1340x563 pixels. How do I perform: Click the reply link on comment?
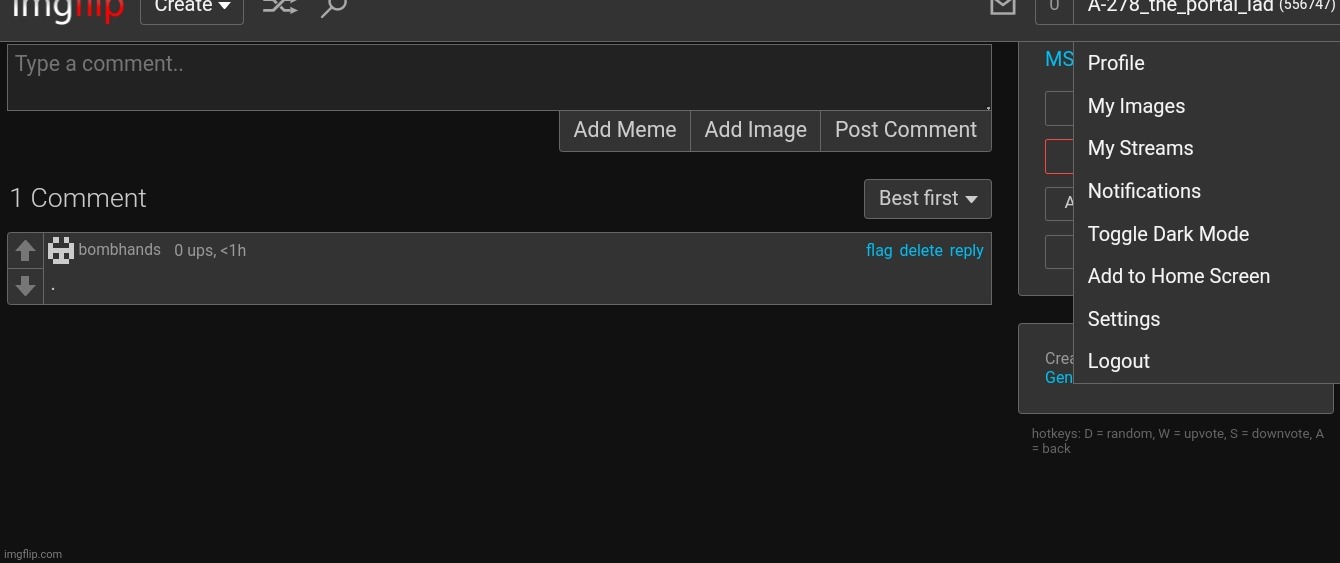click(x=966, y=251)
